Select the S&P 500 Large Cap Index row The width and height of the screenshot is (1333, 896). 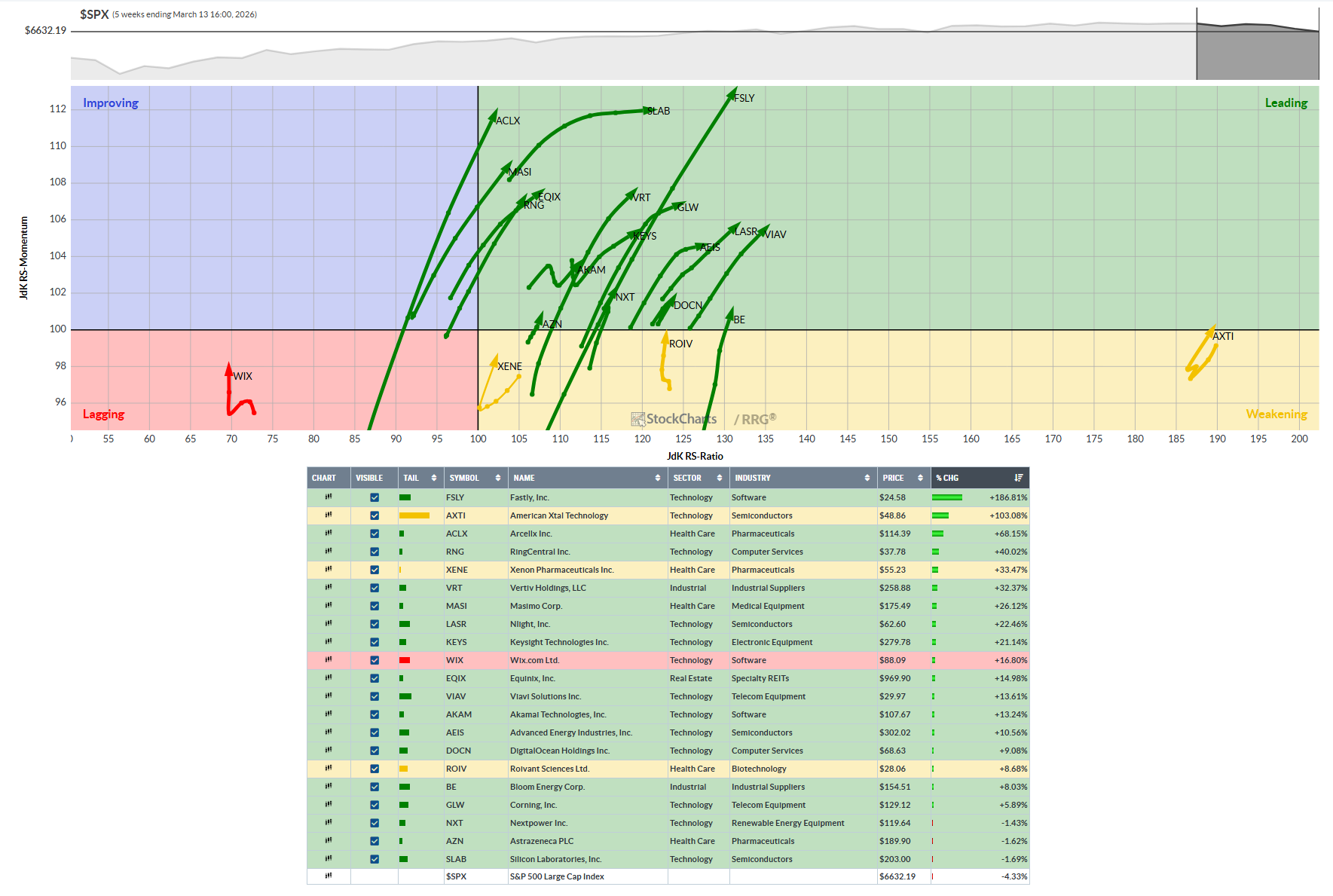668,876
